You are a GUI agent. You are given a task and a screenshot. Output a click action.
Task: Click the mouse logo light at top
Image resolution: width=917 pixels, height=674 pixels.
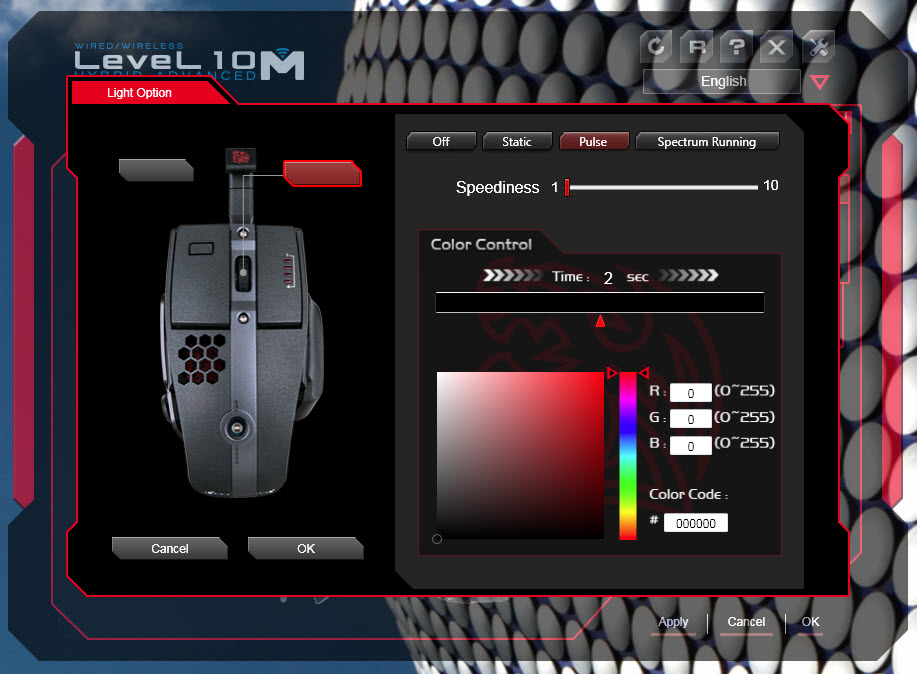241,157
